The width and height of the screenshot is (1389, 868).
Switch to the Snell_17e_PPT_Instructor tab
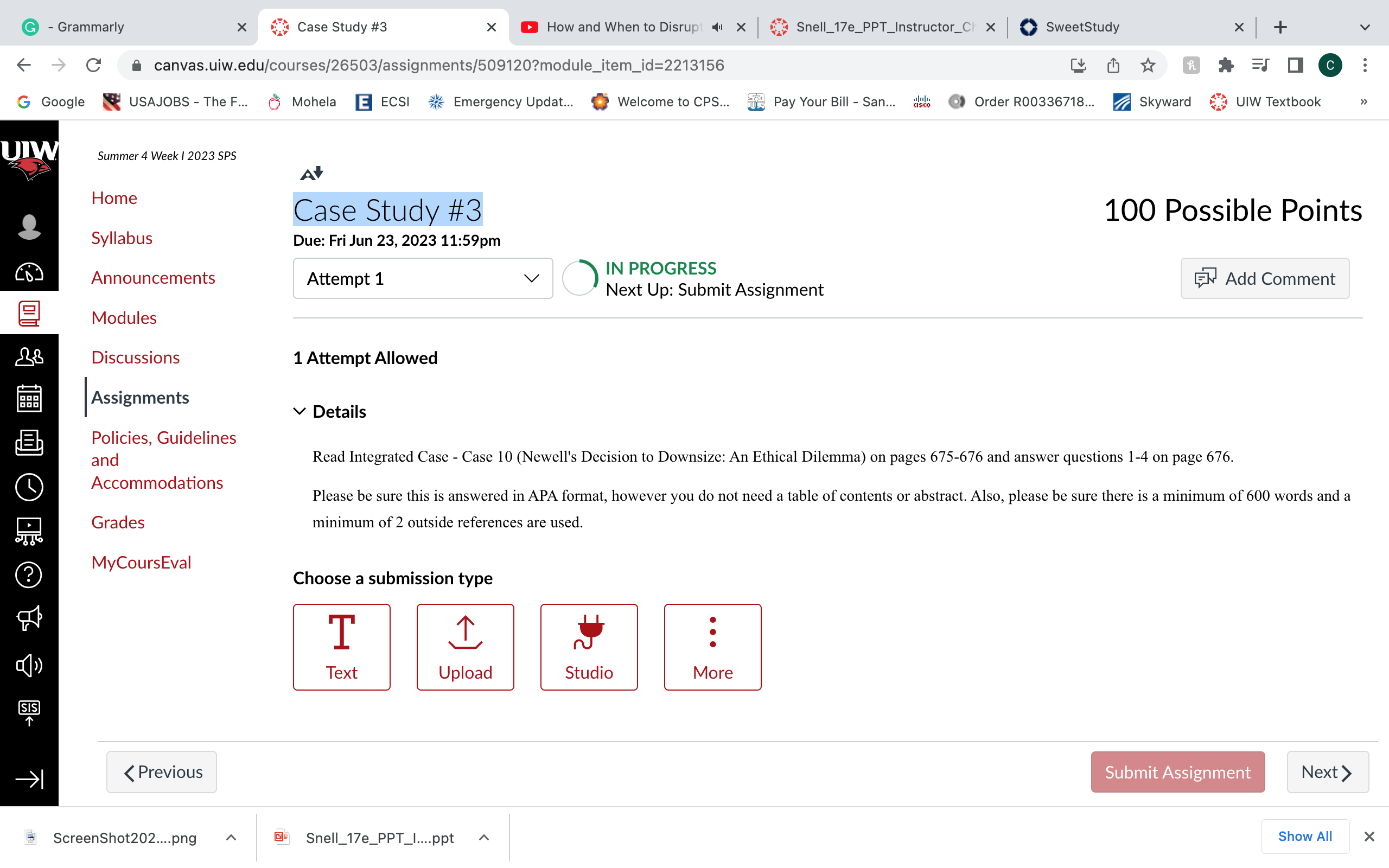click(x=883, y=27)
